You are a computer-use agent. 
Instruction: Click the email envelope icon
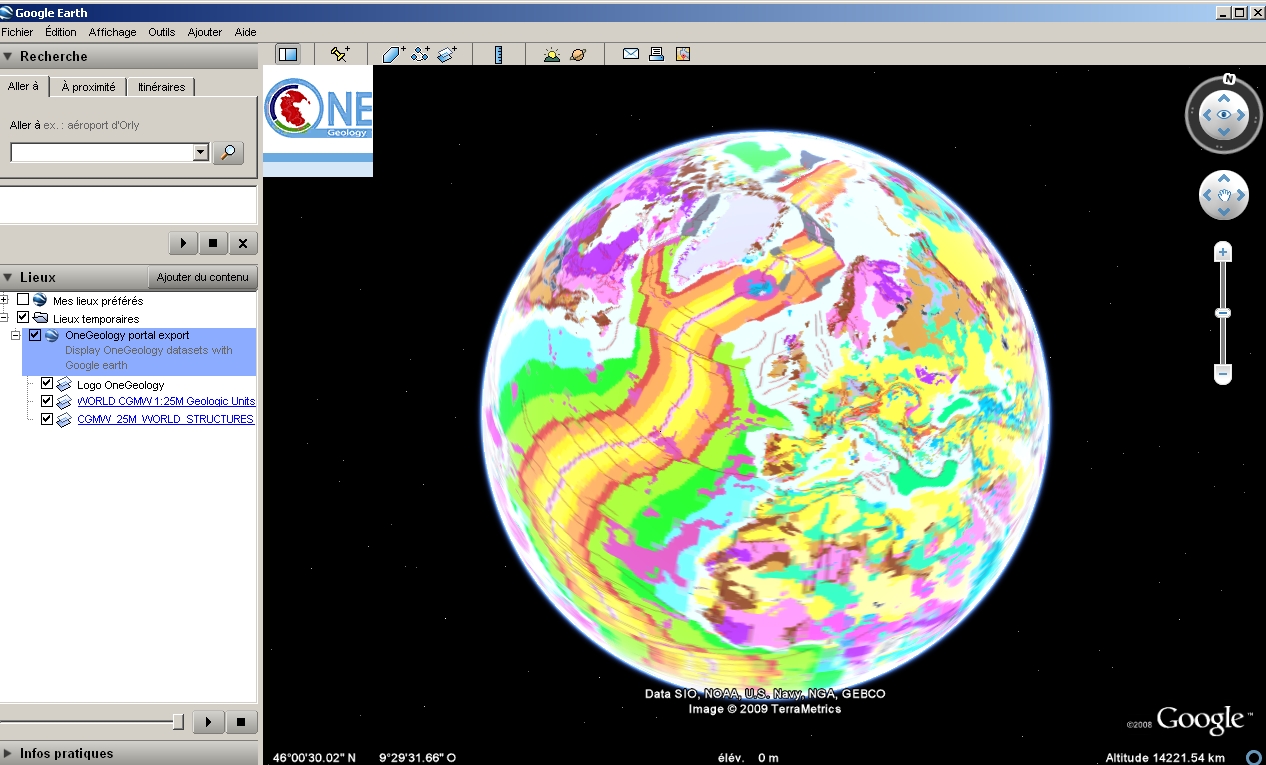pyautogui.click(x=631, y=54)
